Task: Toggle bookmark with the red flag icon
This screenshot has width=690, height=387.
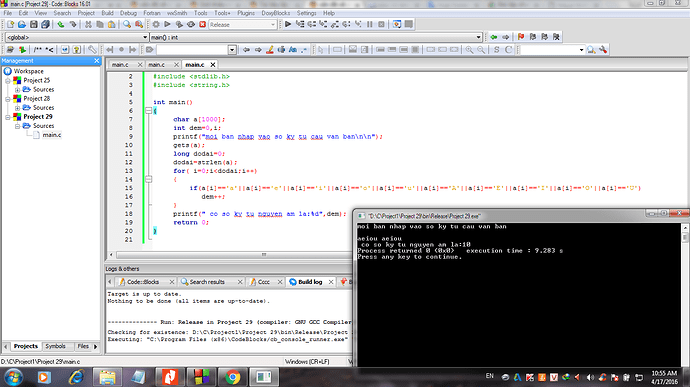Action: pos(521,37)
